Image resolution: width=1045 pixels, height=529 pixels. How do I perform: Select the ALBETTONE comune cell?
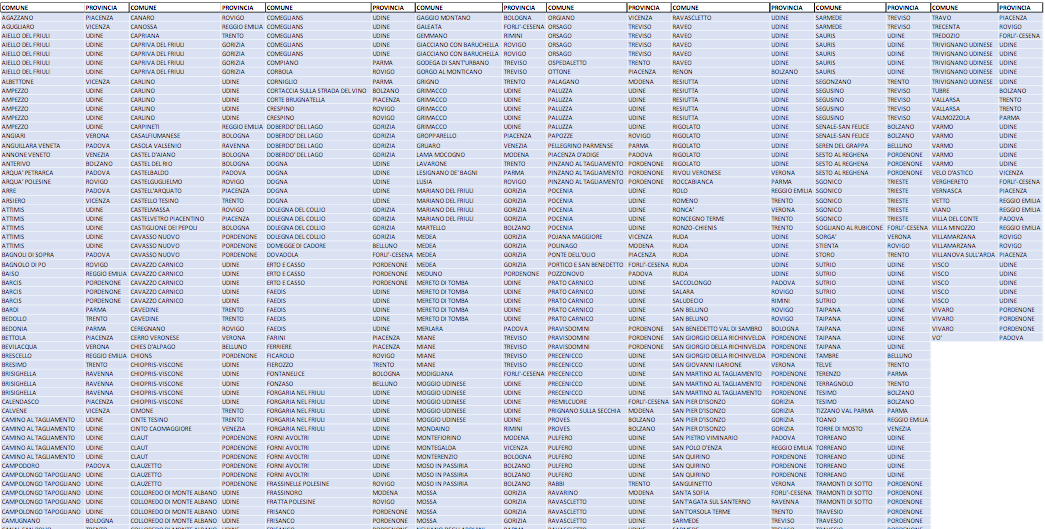20,80
